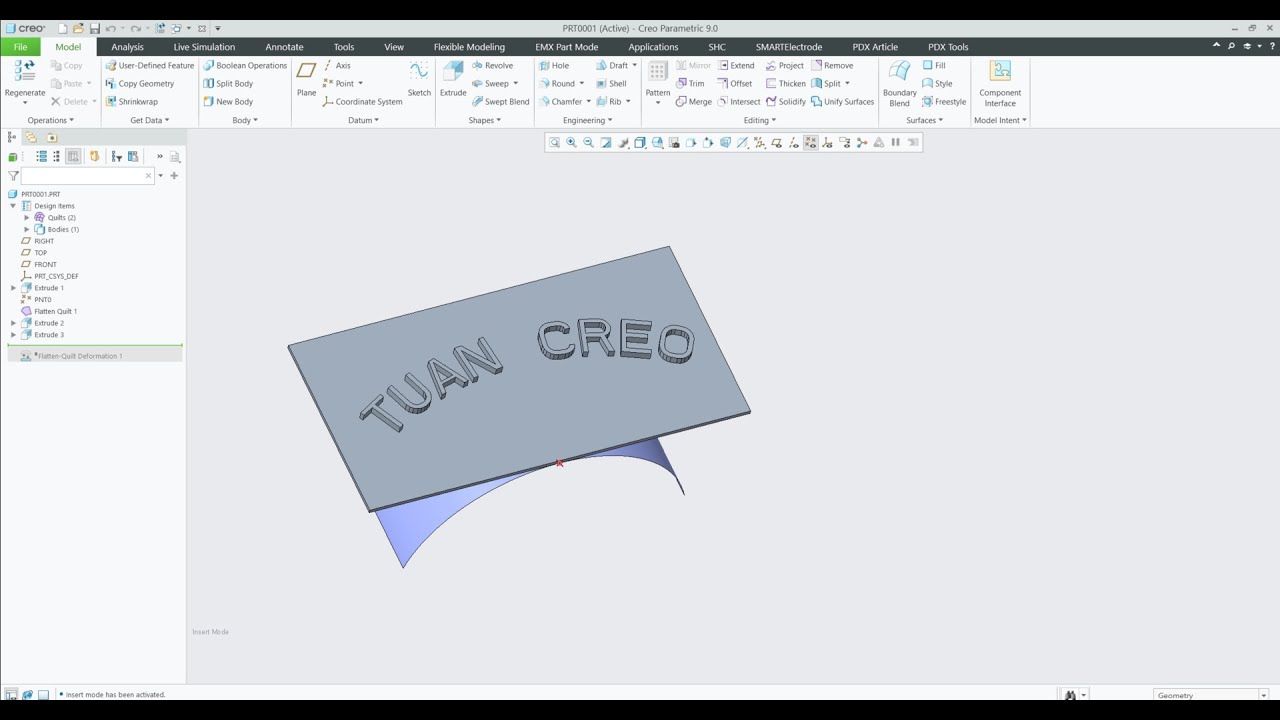Click Unify Surfaces
Viewport: 1280px width, 720px height.
click(x=842, y=101)
